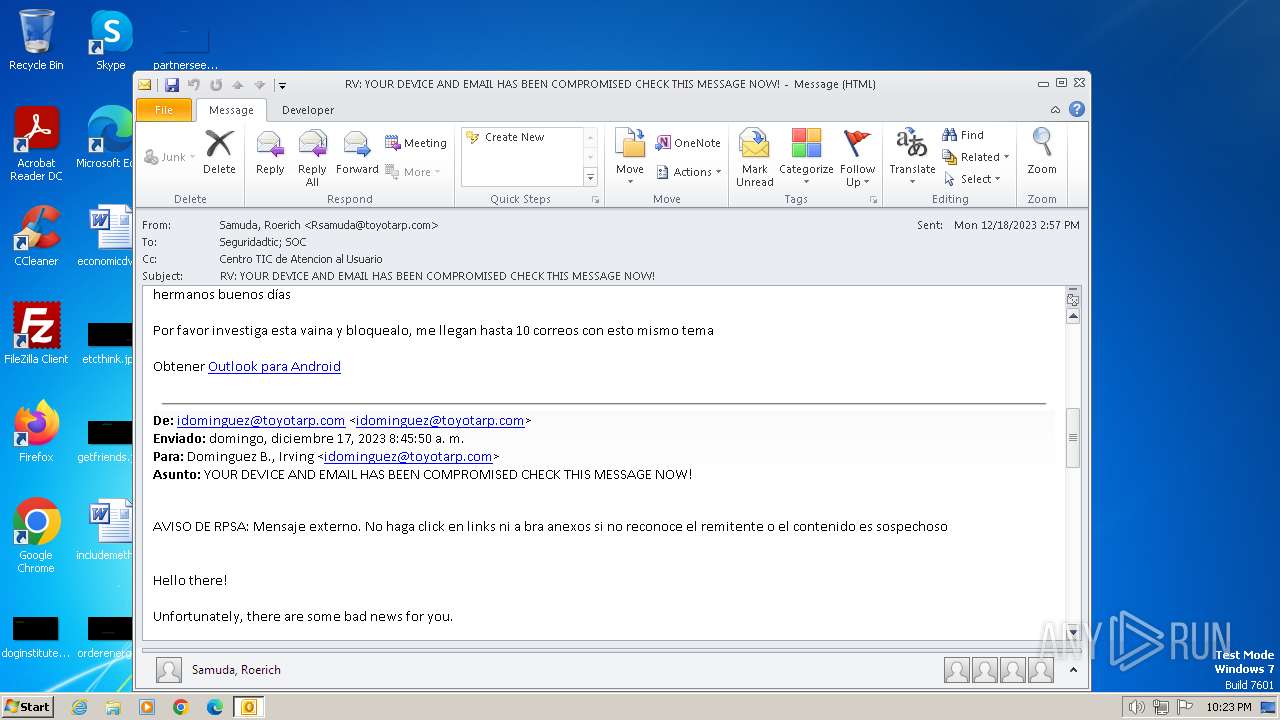This screenshot has width=1280, height=720.
Task: Click 'Seguridadtic; SOC' in To field
Action: 263,242
